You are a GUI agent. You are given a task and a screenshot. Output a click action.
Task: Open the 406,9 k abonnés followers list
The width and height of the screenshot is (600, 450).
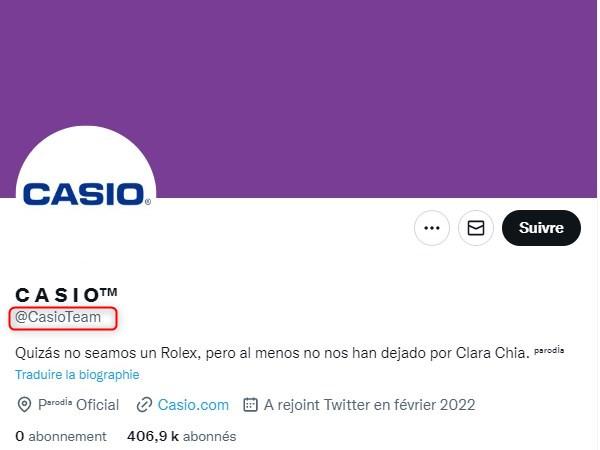(x=182, y=436)
